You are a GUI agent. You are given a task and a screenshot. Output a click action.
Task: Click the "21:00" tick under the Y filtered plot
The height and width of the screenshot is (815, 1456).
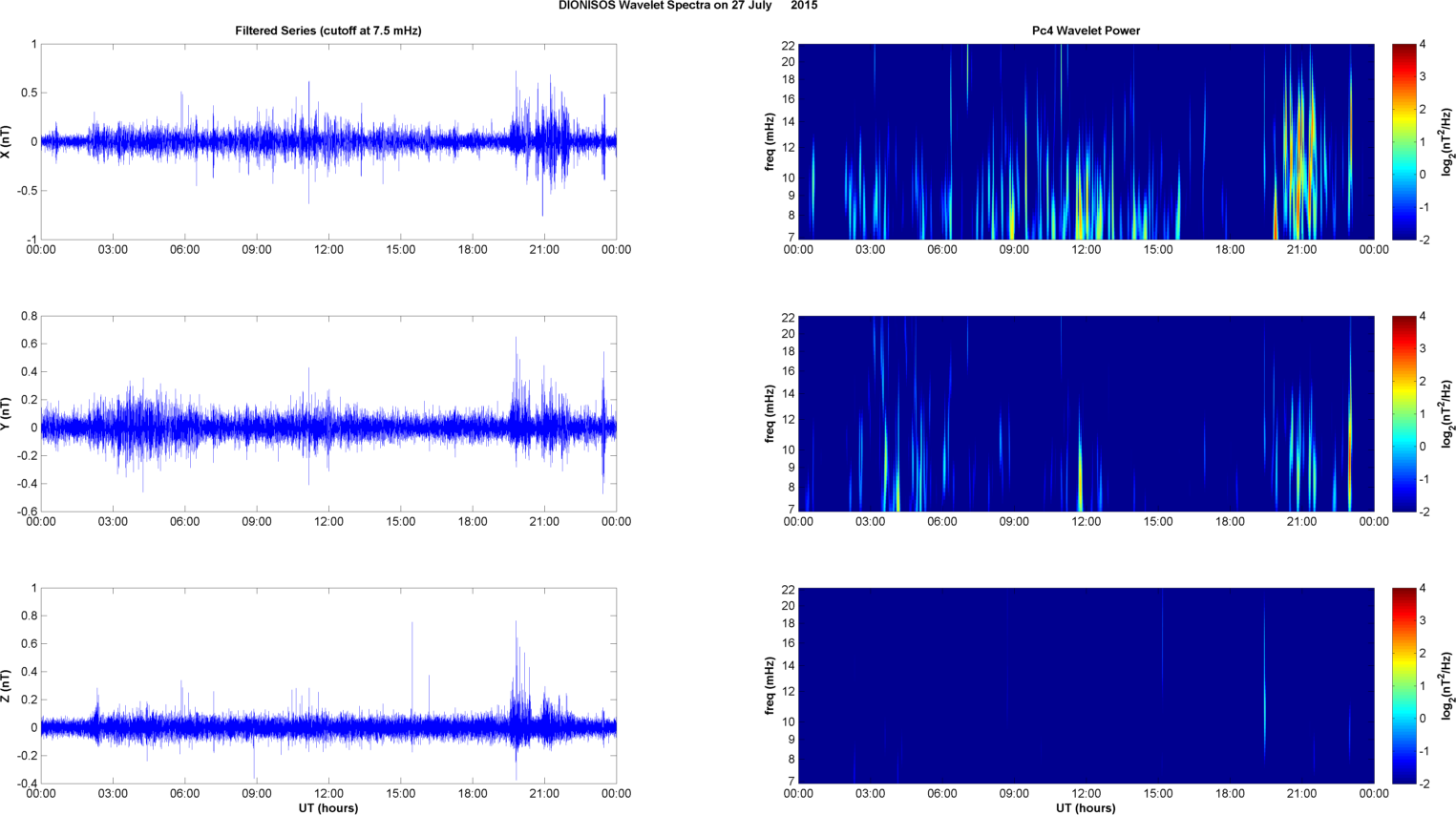click(544, 522)
